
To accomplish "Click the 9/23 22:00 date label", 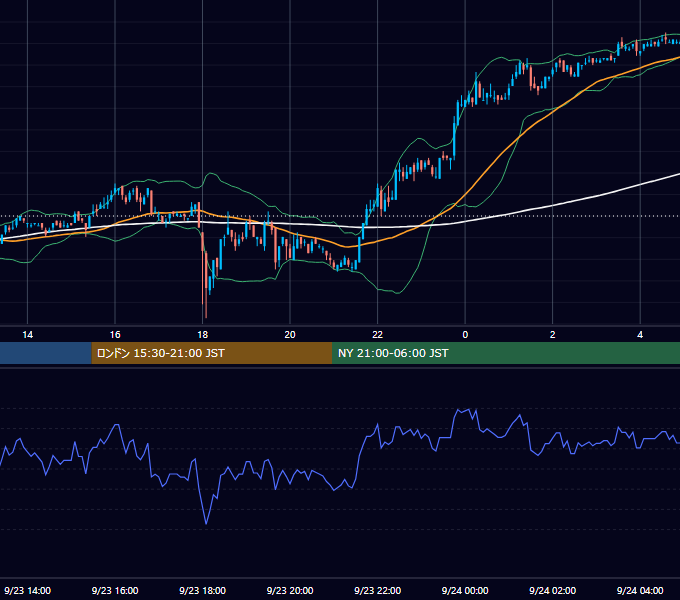I will point(377,590).
